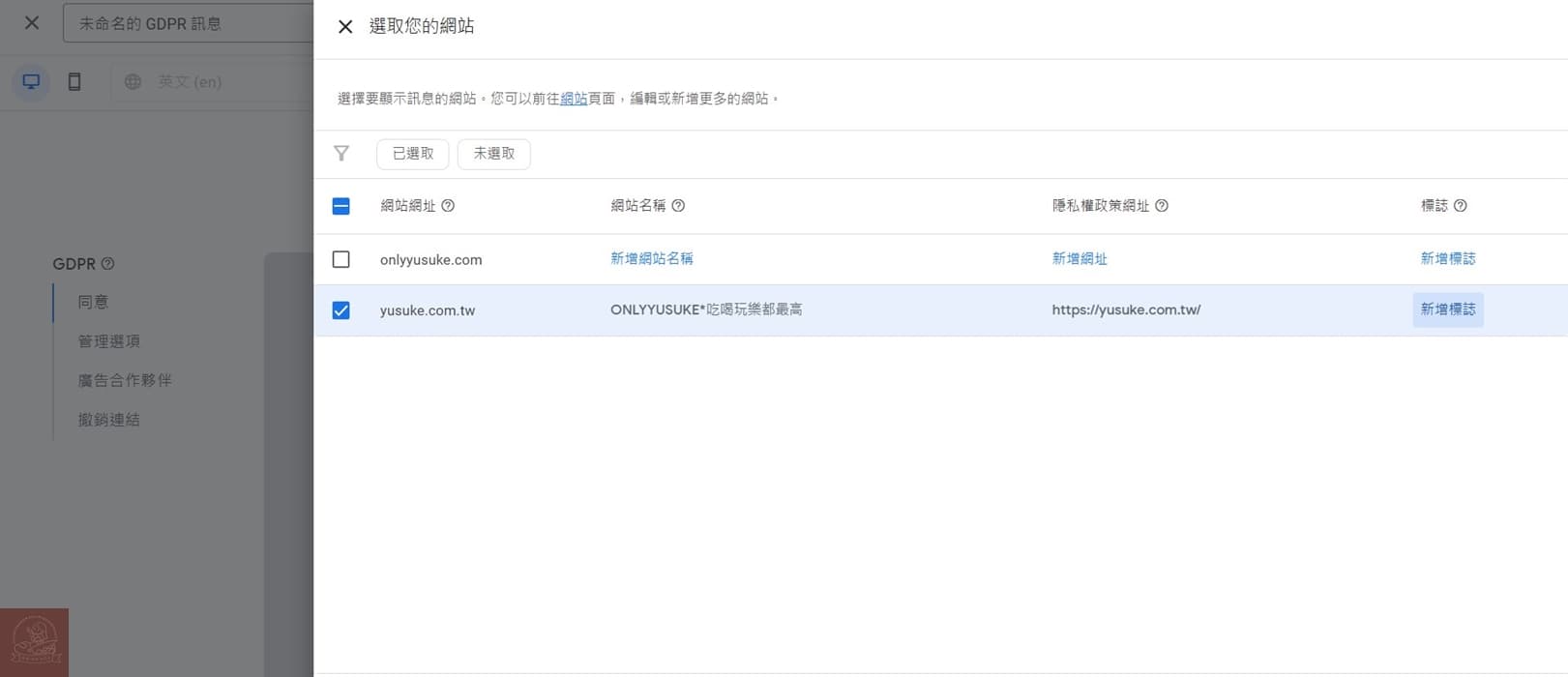This screenshot has height=677, width=1568.
Task: Filter by 未選取 chip
Action: pos(494,154)
